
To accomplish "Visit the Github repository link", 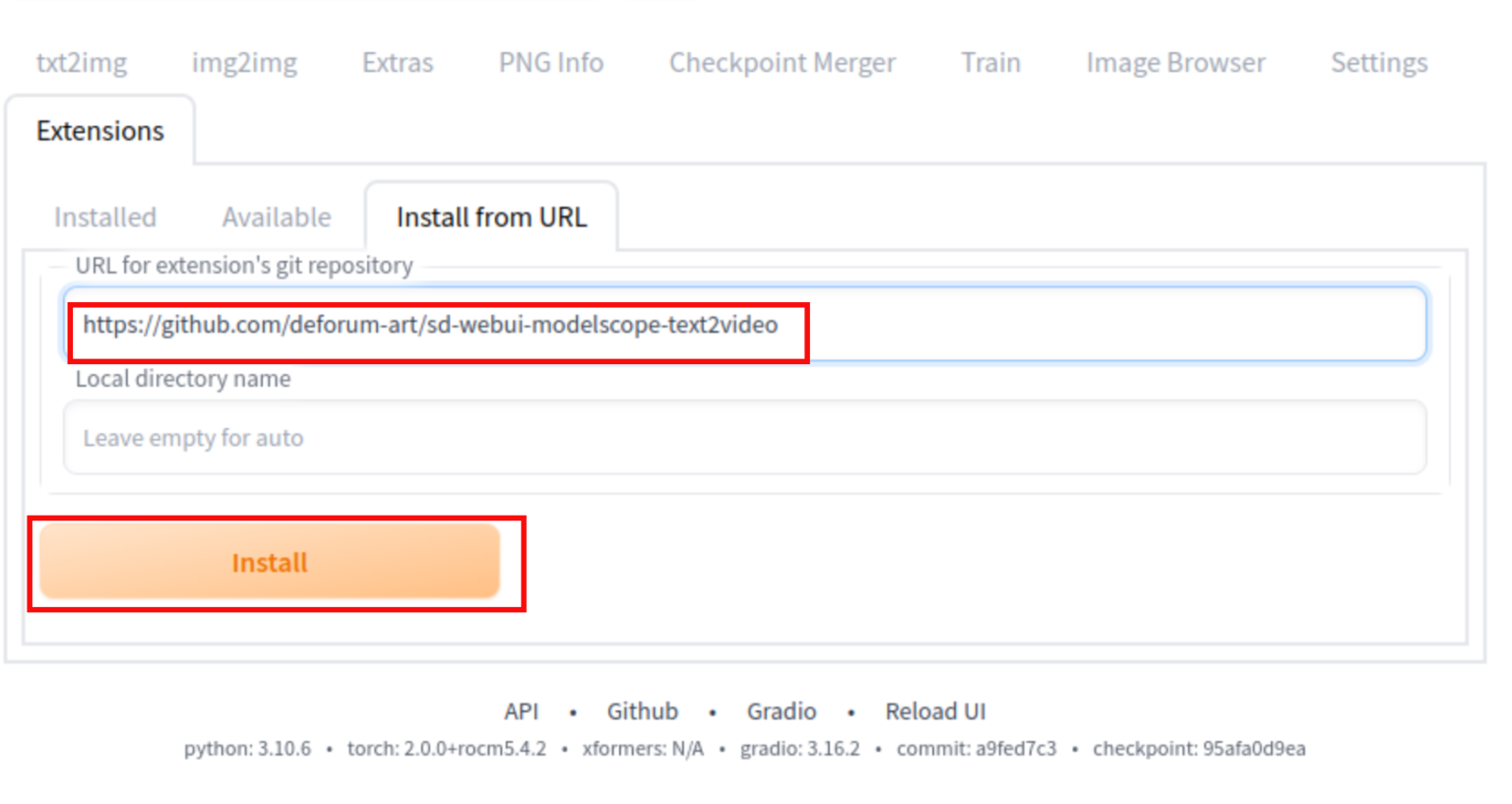I will coord(642,711).
